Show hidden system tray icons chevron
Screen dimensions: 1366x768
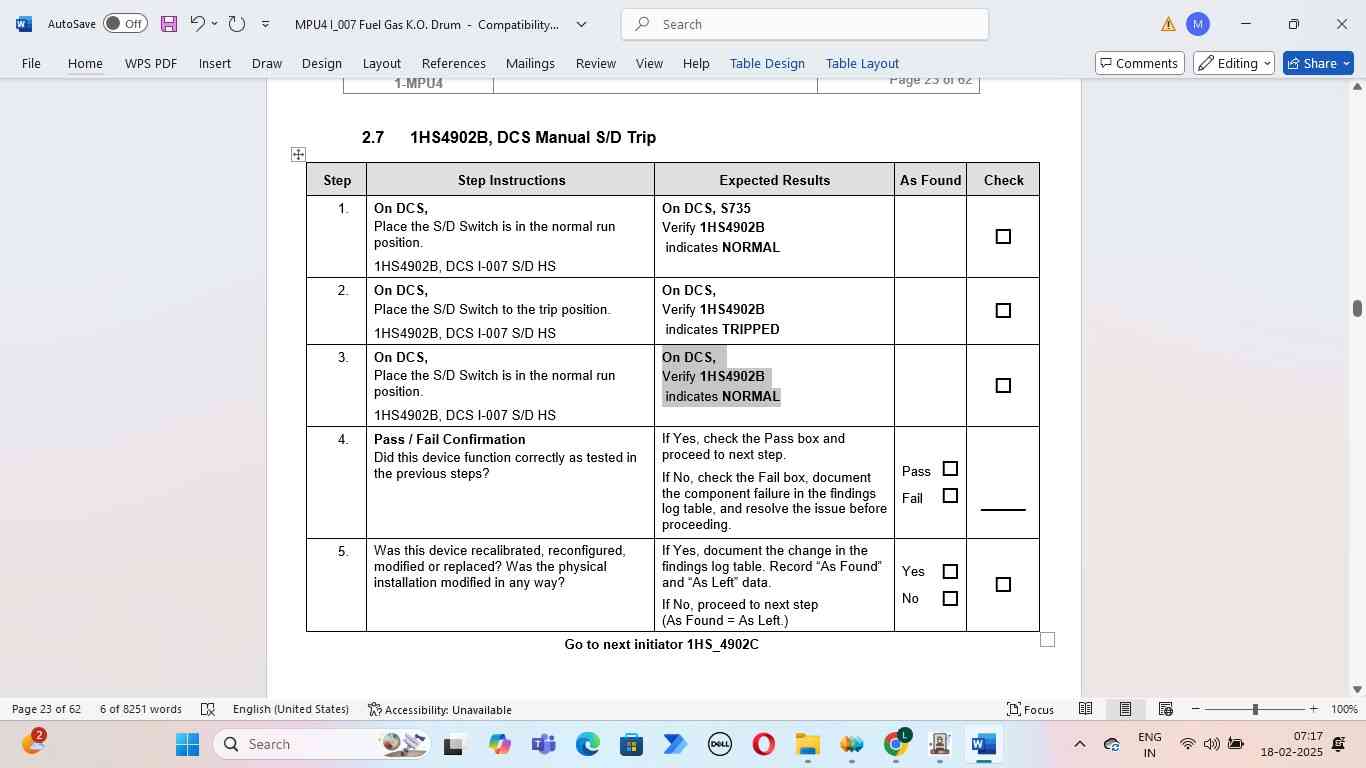click(1079, 744)
